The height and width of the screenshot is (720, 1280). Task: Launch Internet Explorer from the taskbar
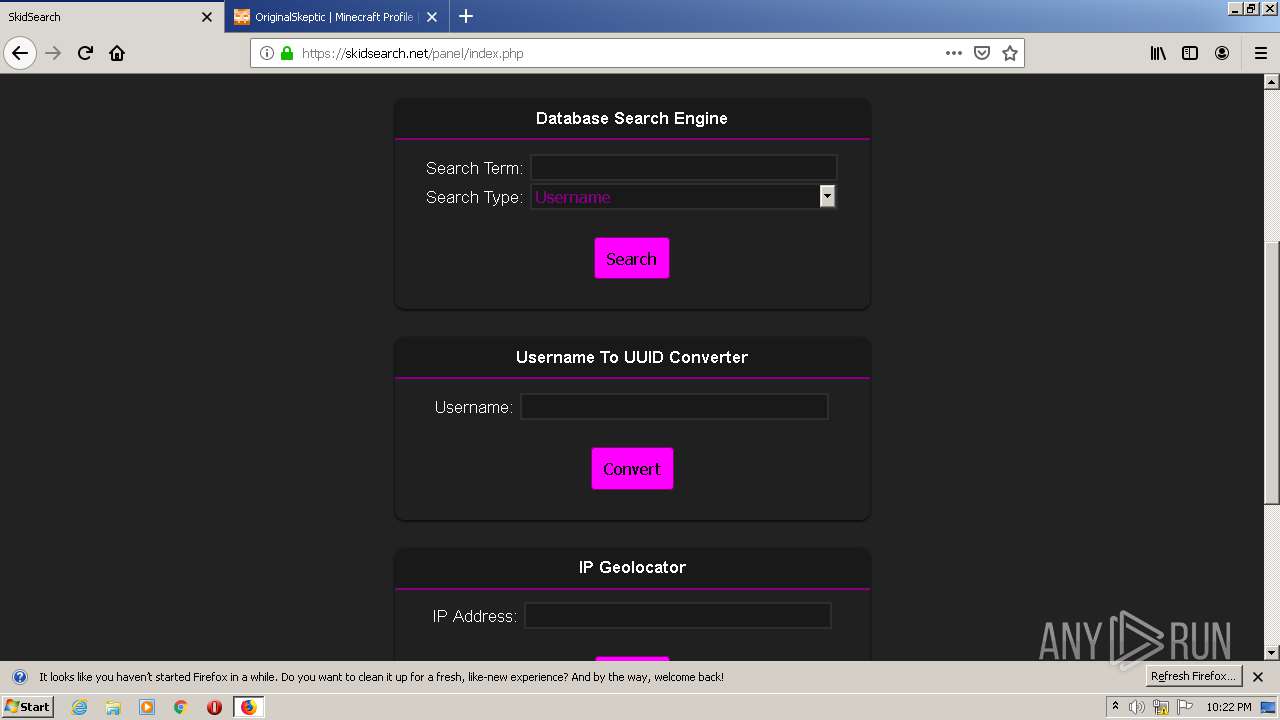[x=79, y=707]
